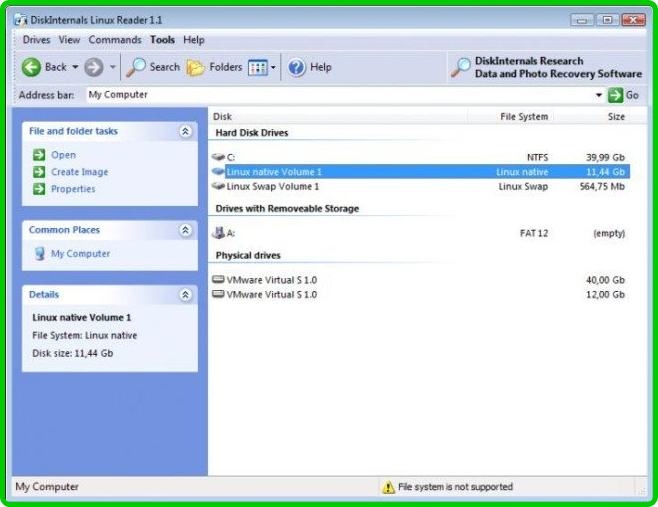The width and height of the screenshot is (658, 507).
Task: Select the VMware Virtual S 1.0 name, 12,00 Gb row
Action: pos(272,295)
